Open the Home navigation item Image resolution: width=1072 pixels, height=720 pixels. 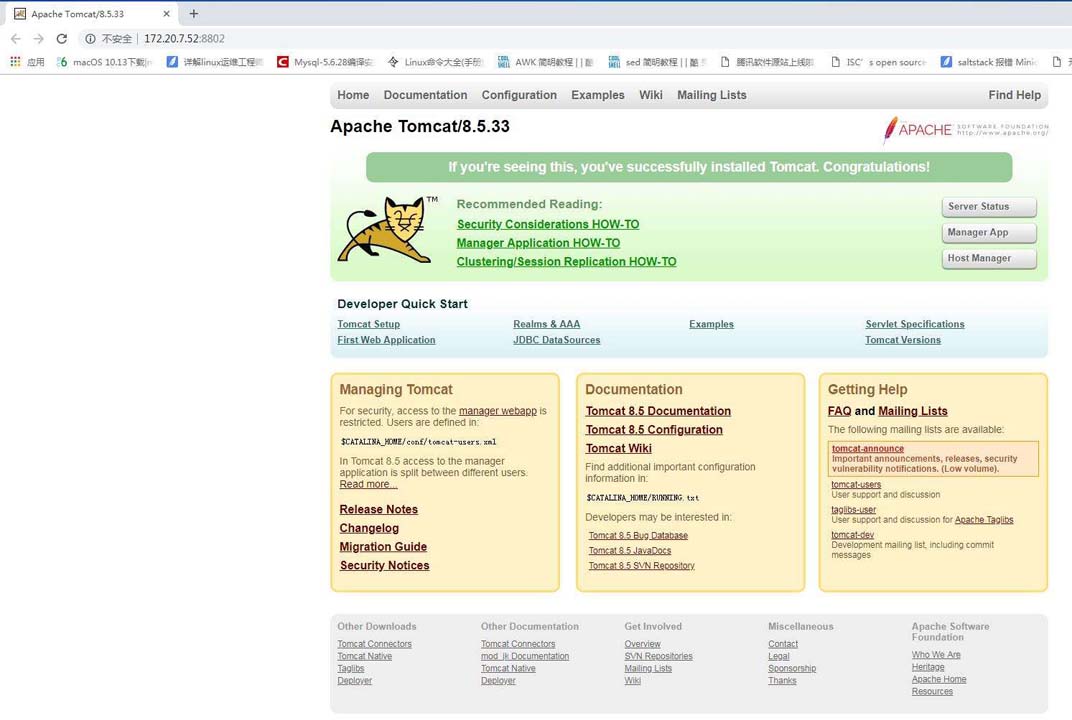[x=353, y=95]
